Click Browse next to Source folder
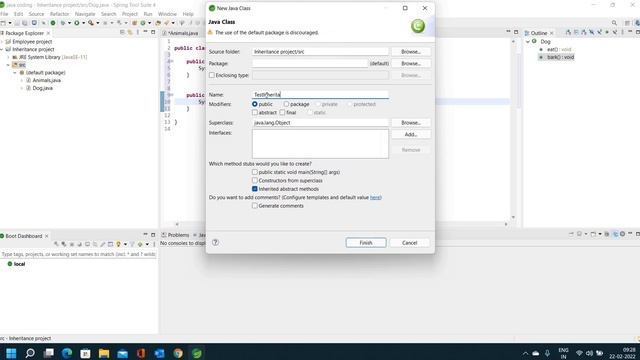Screen dimensions: 640x360 tap(411, 52)
